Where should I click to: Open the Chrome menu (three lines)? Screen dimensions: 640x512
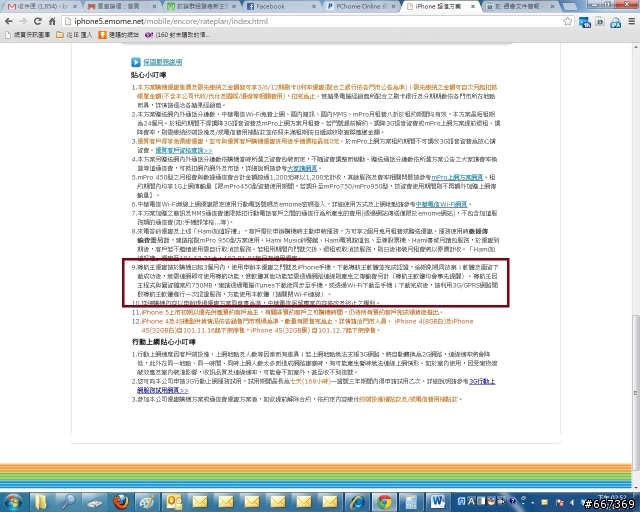click(x=631, y=21)
